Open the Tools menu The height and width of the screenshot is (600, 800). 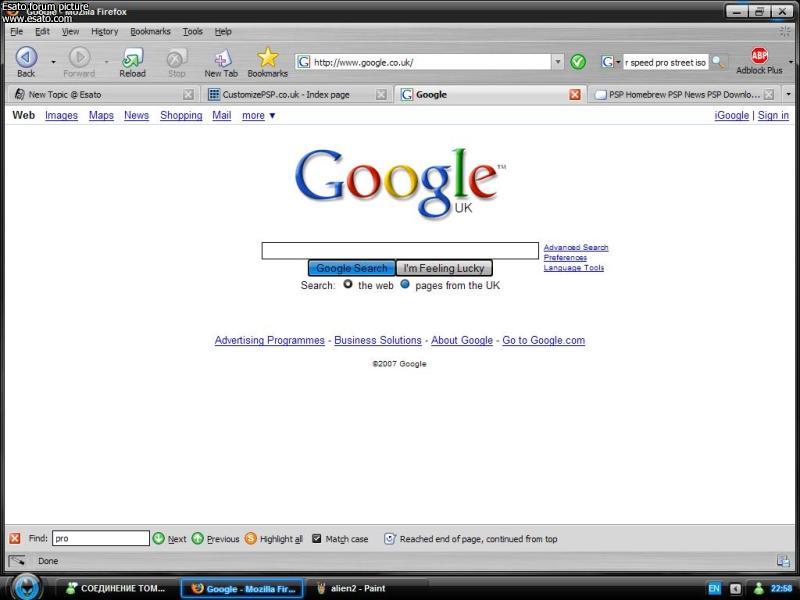[192, 32]
